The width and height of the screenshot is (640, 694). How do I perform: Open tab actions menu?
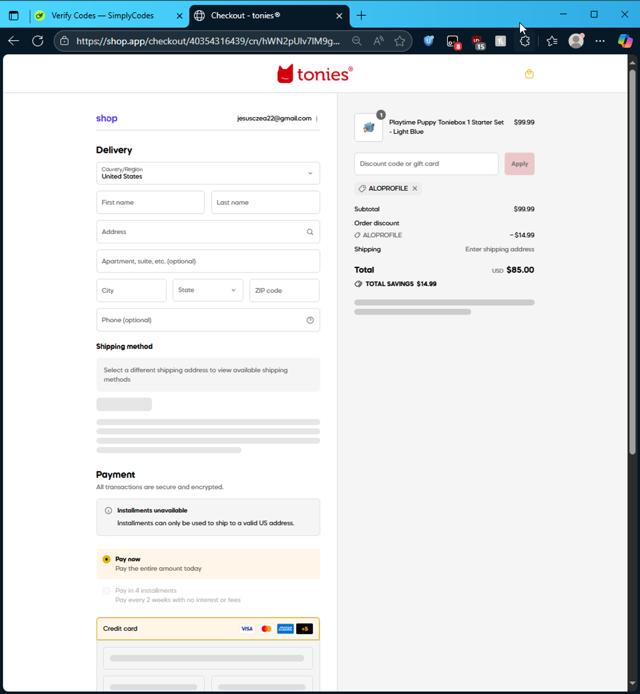[14, 15]
